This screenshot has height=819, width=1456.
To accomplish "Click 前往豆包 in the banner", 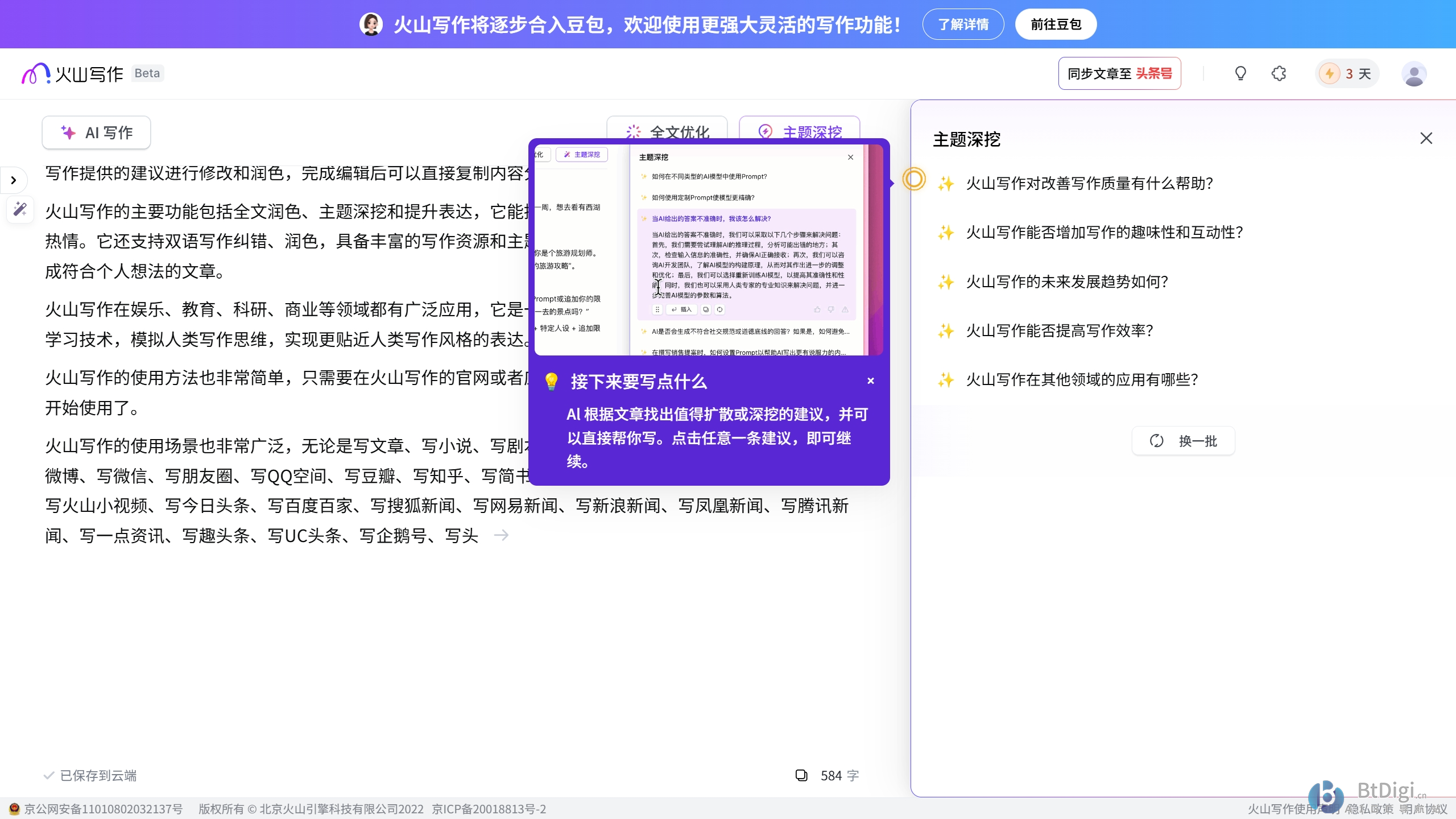I will 1056,24.
